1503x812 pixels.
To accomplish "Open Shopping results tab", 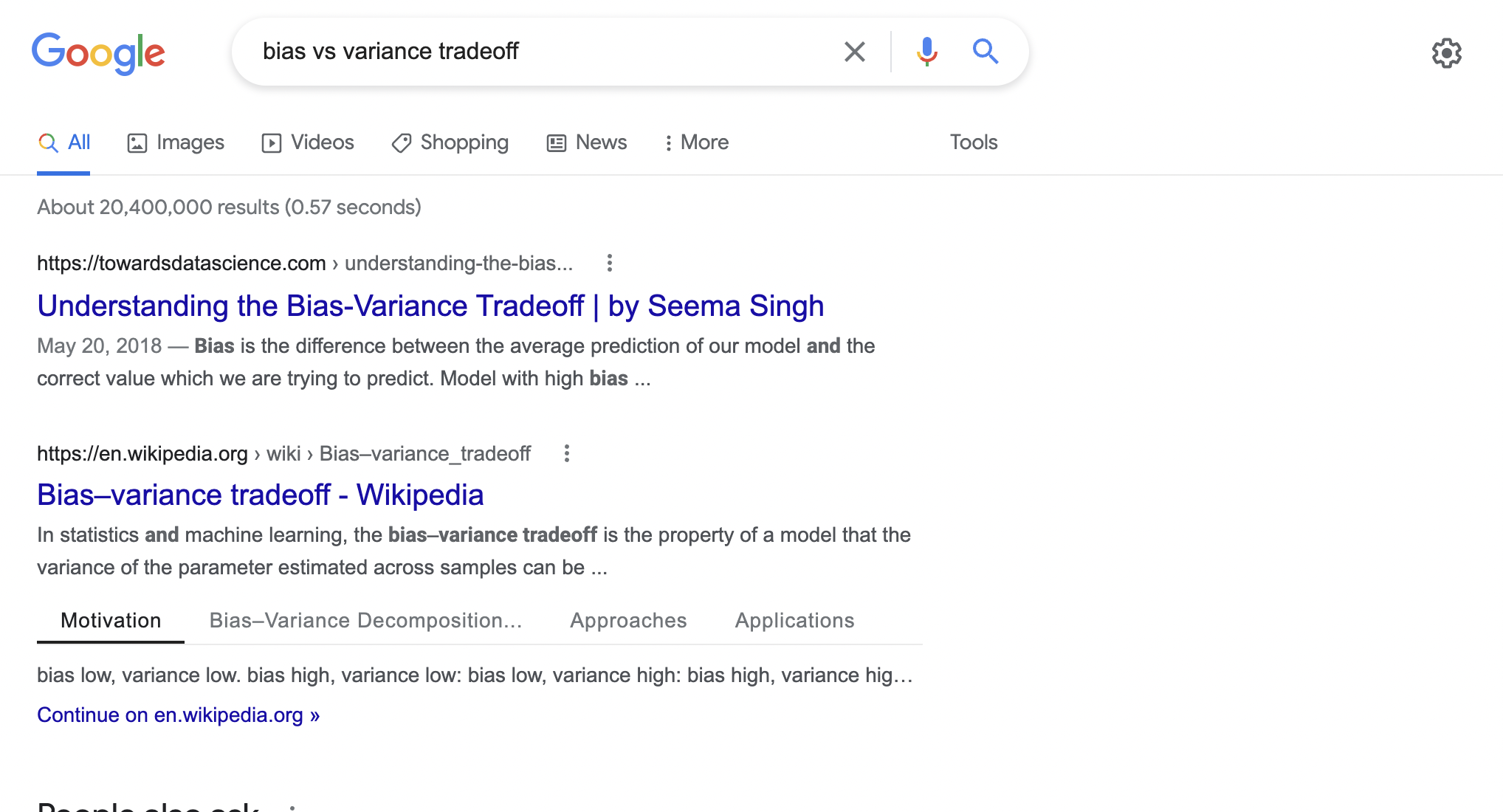I will pos(450,142).
